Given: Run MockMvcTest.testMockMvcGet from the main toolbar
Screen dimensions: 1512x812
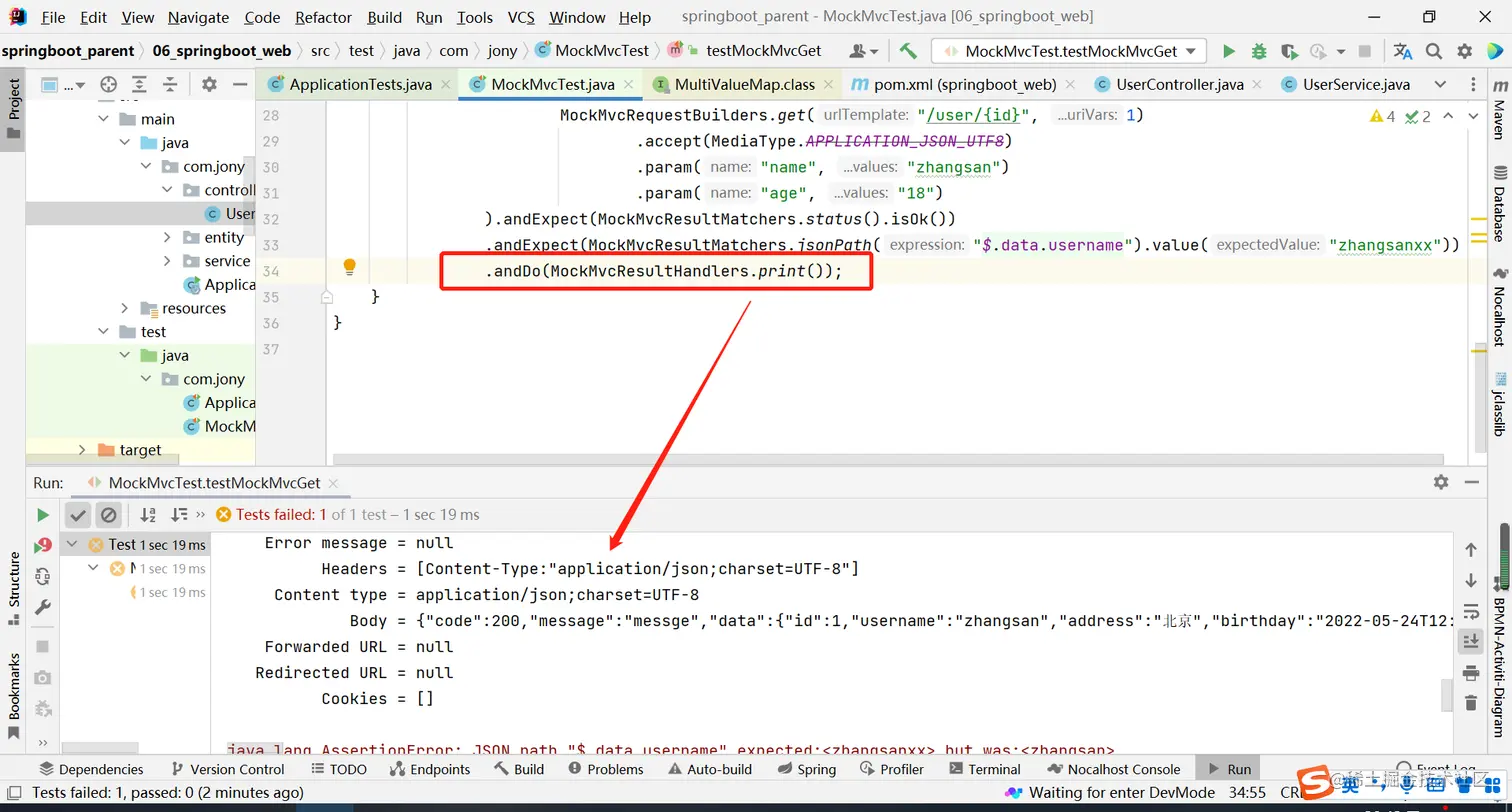Looking at the screenshot, I should 1229,51.
